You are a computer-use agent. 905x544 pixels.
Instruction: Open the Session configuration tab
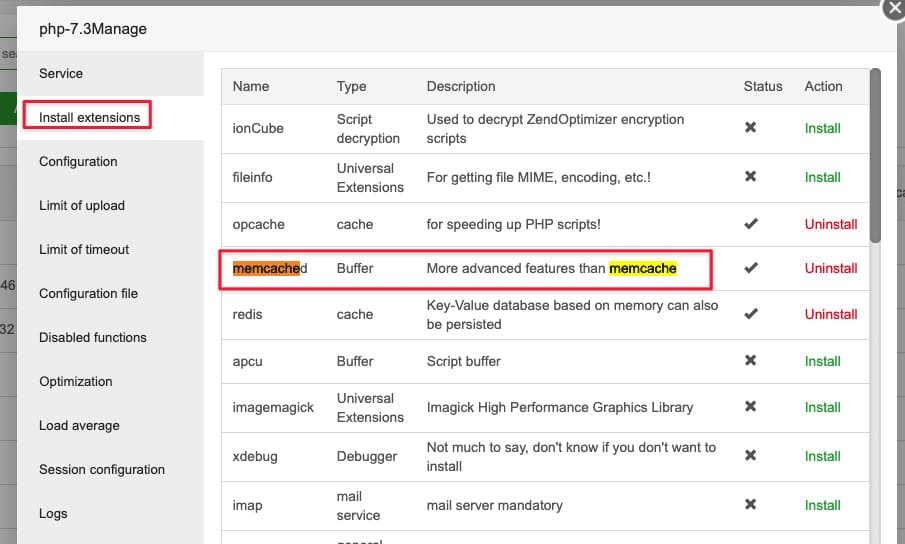point(102,469)
